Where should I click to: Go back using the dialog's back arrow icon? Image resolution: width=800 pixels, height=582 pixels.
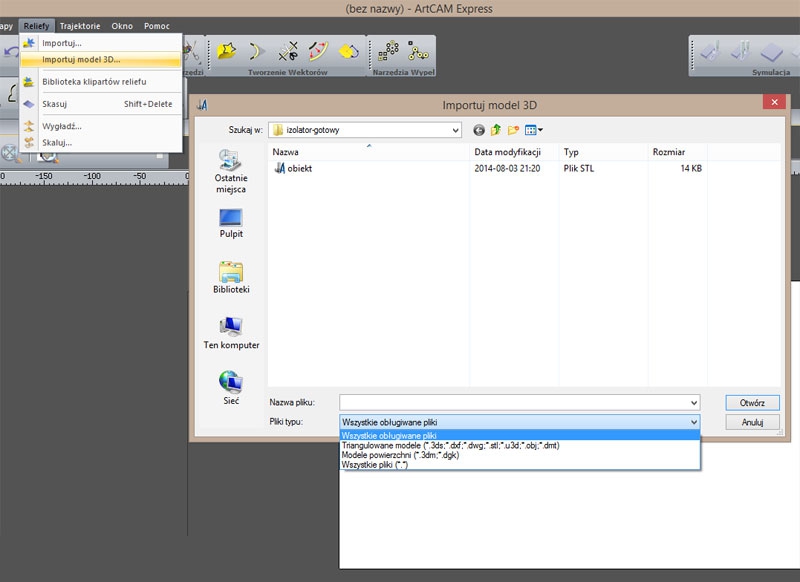[479, 131]
